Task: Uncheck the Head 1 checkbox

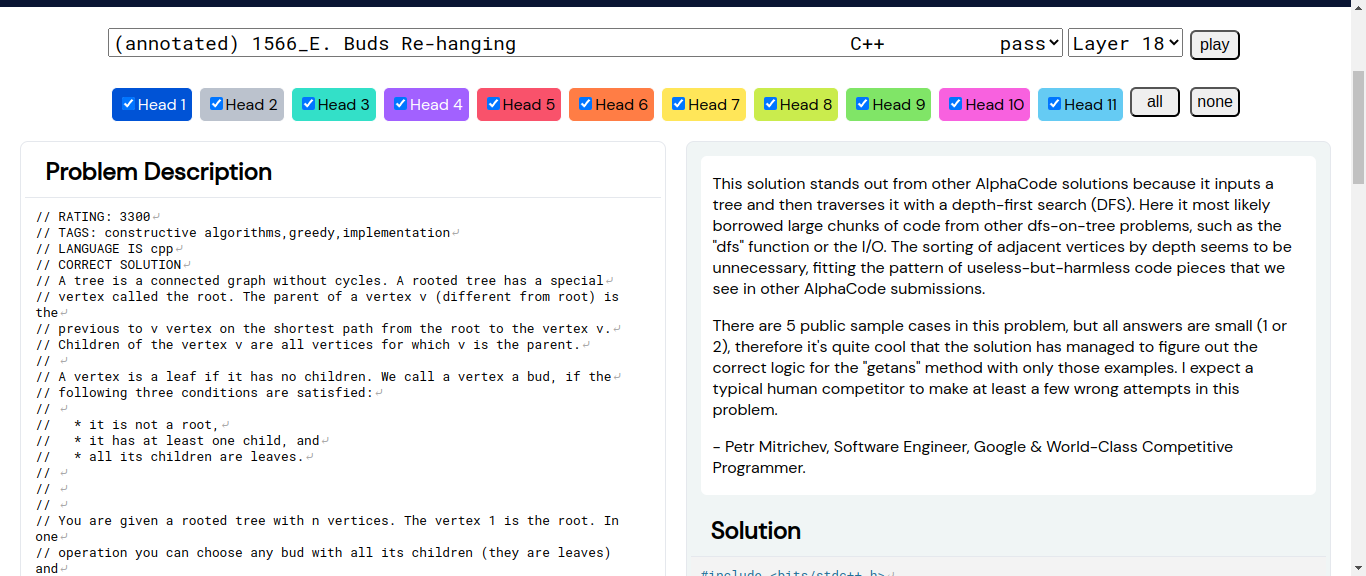Action: click(128, 104)
